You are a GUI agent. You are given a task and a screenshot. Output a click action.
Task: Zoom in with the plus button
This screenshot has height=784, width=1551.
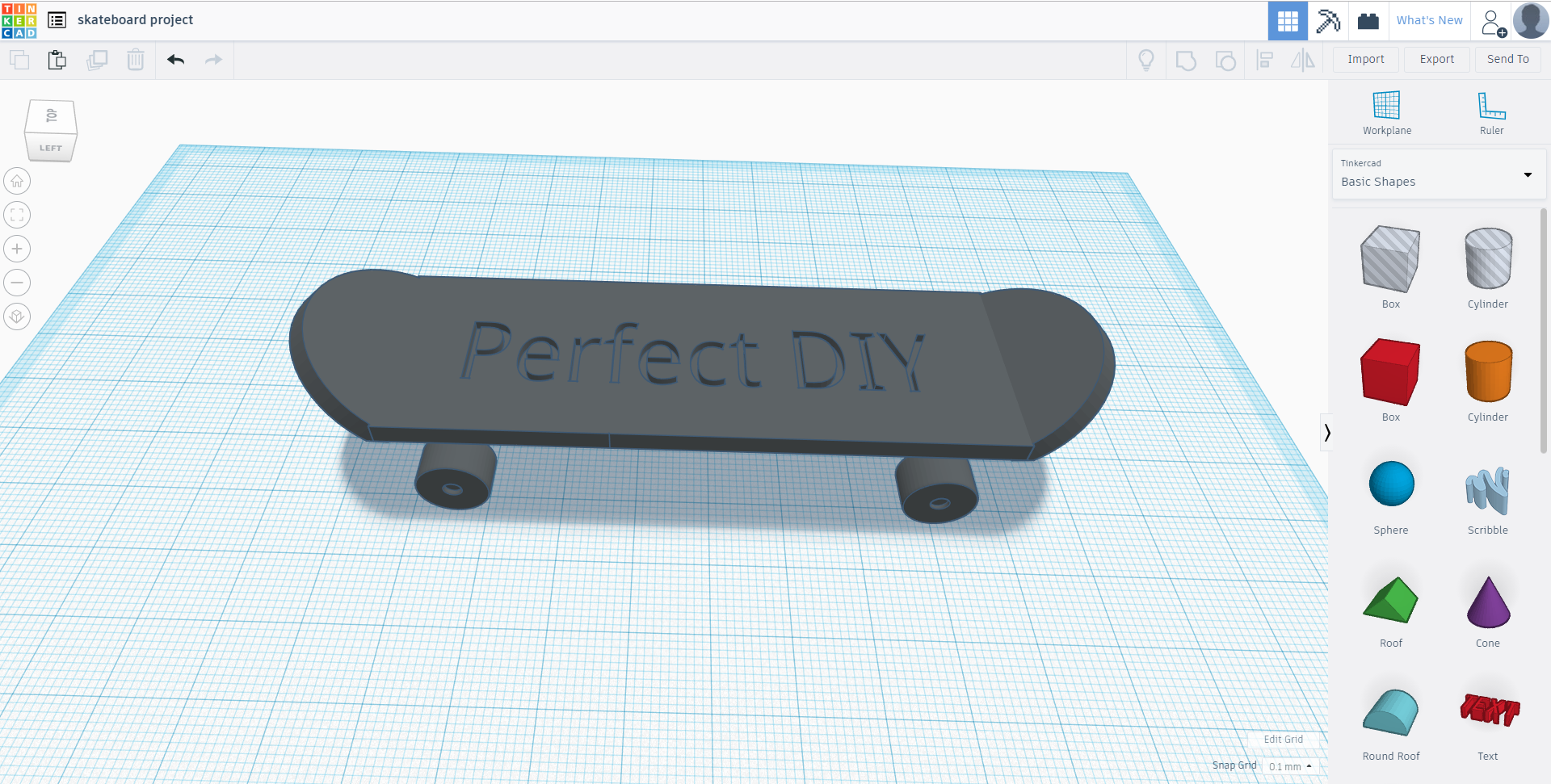click(x=17, y=249)
